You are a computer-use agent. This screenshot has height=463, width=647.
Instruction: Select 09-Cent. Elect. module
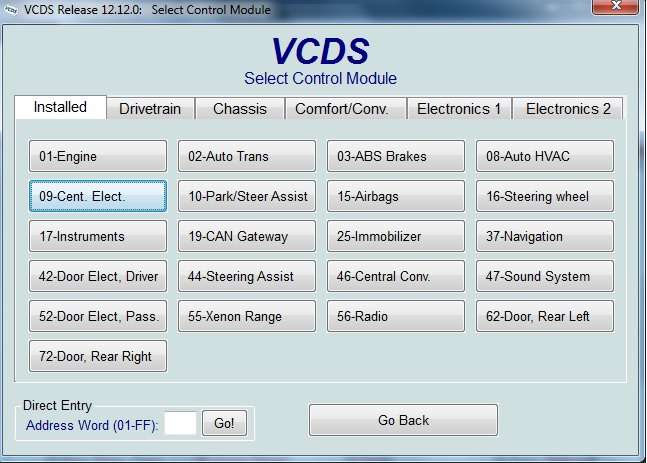[98, 196]
